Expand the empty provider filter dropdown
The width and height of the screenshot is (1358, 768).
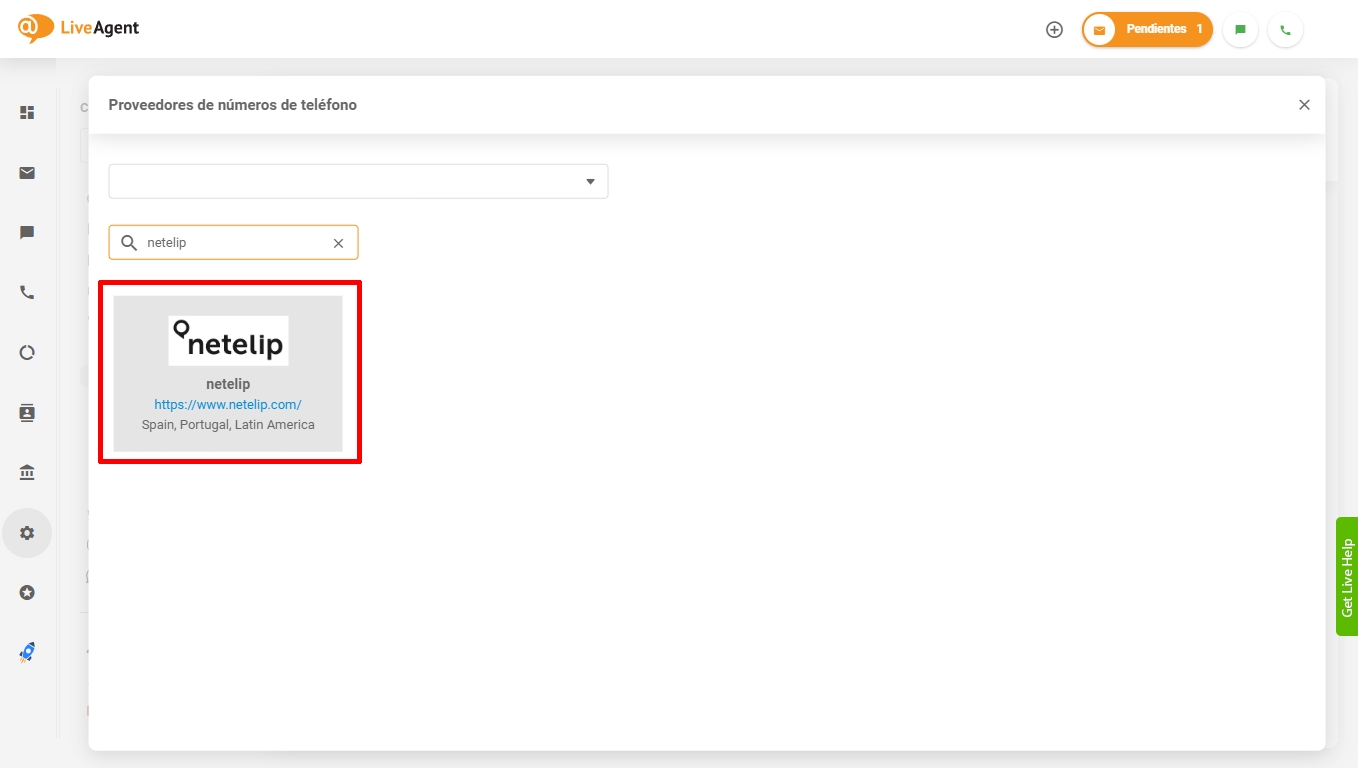click(x=358, y=181)
